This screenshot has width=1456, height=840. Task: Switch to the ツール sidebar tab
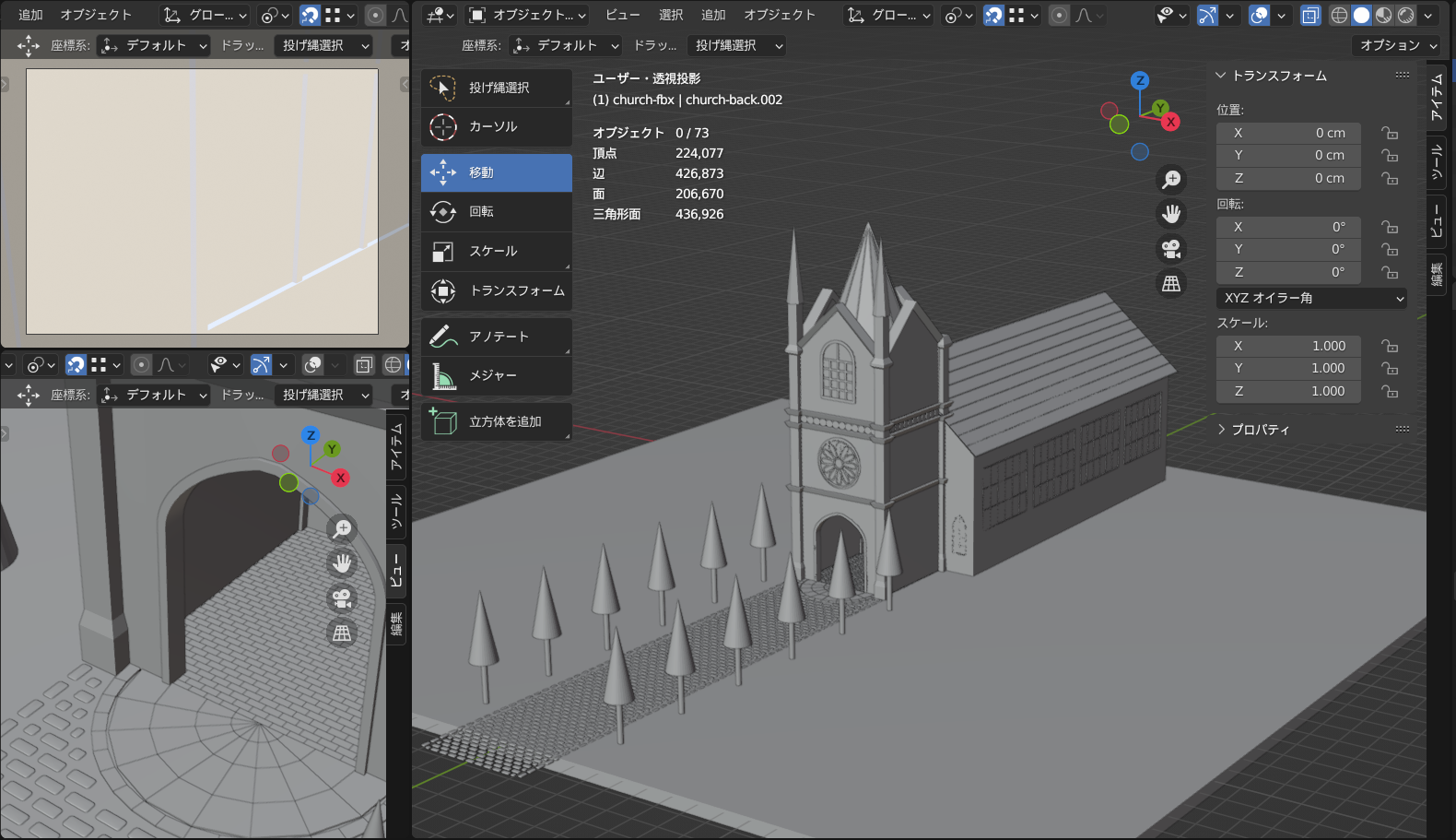[x=1437, y=164]
